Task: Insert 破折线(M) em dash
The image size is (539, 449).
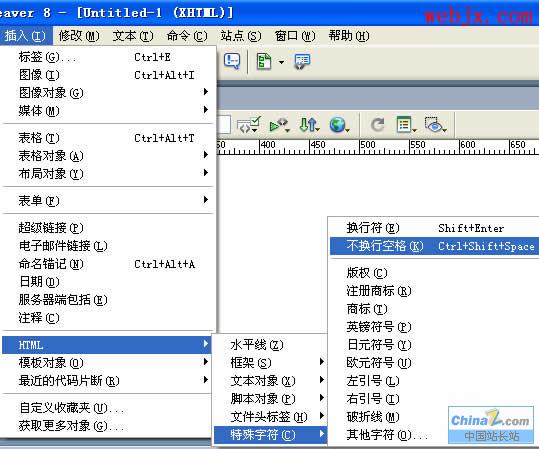Action: point(434,417)
